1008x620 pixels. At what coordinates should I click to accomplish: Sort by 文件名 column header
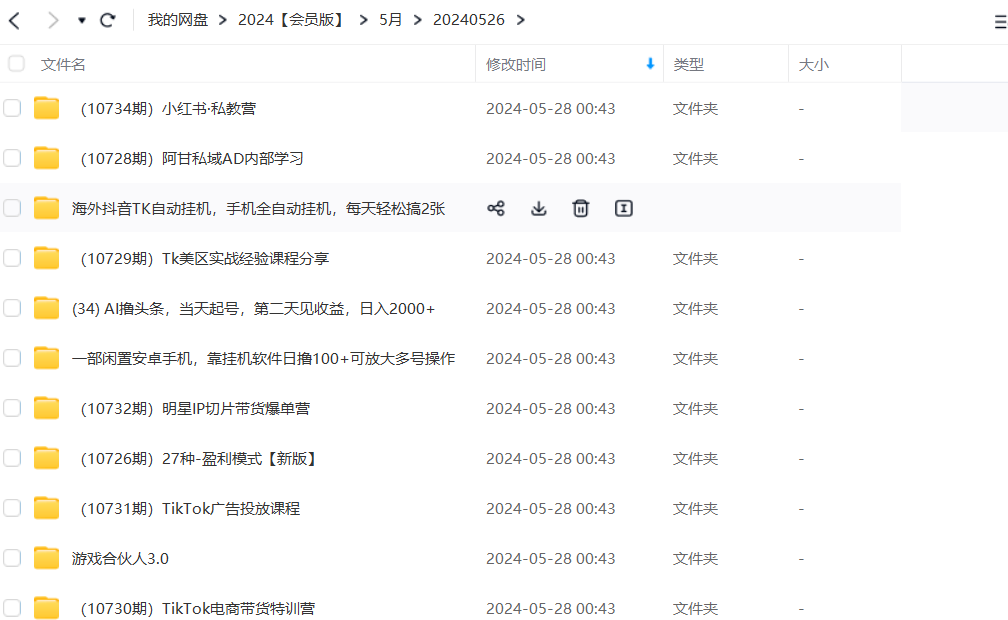63,64
